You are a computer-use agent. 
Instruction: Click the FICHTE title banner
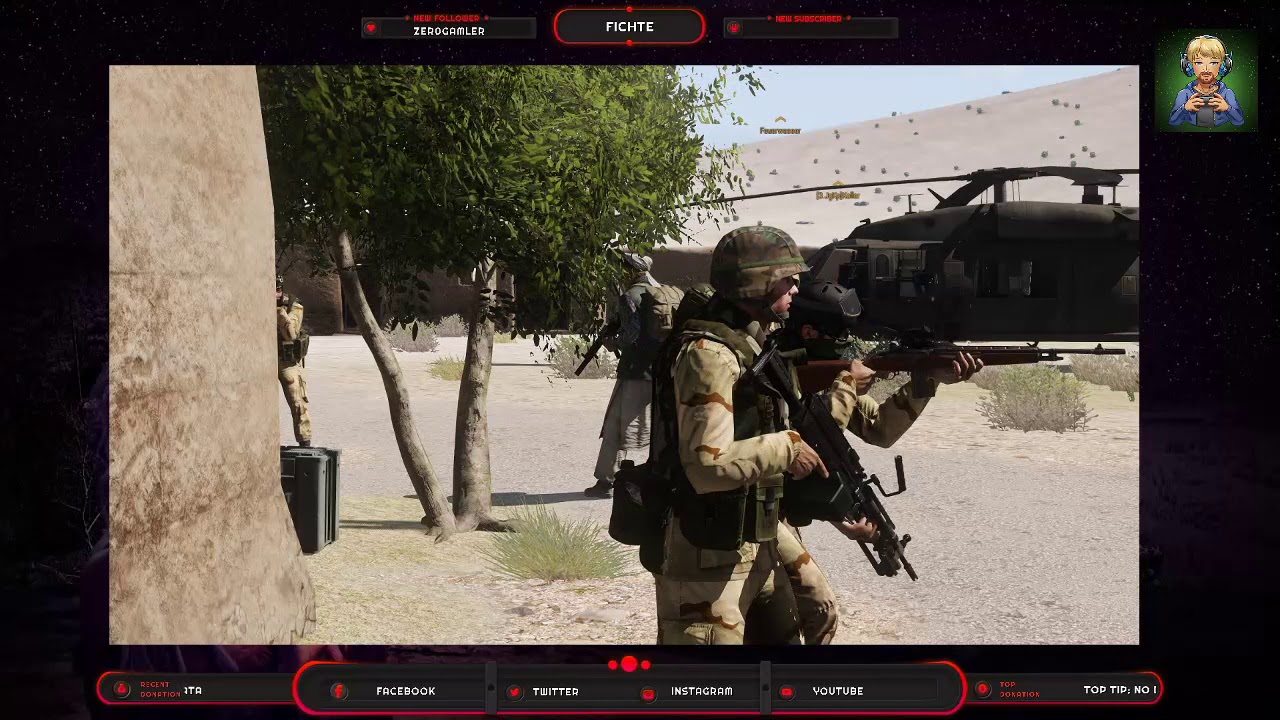tap(629, 27)
